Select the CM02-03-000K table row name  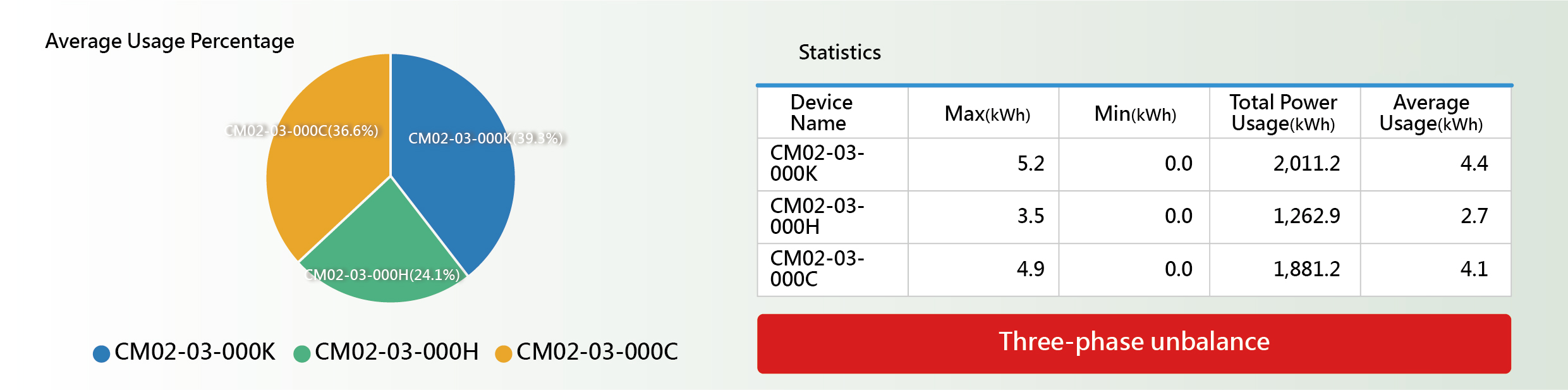817,163
